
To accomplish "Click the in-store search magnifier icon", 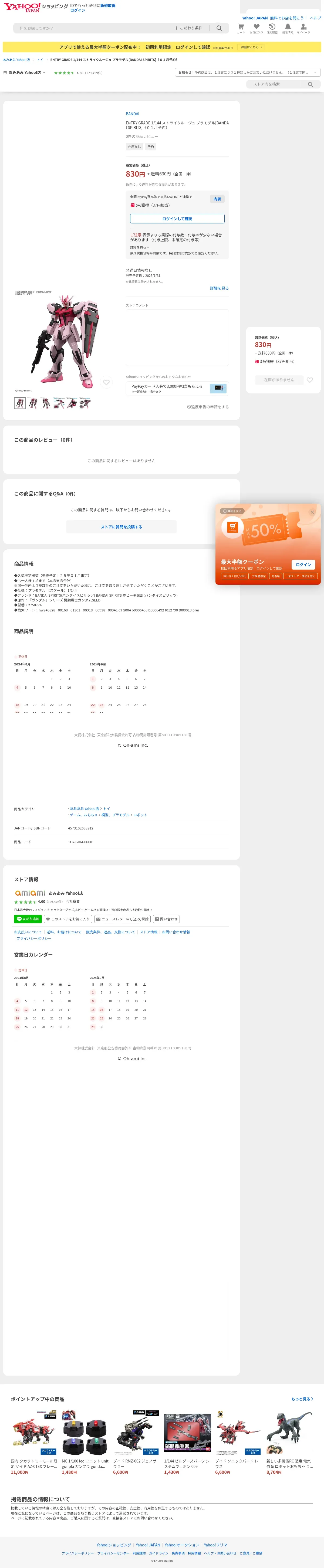I will tap(310, 85).
